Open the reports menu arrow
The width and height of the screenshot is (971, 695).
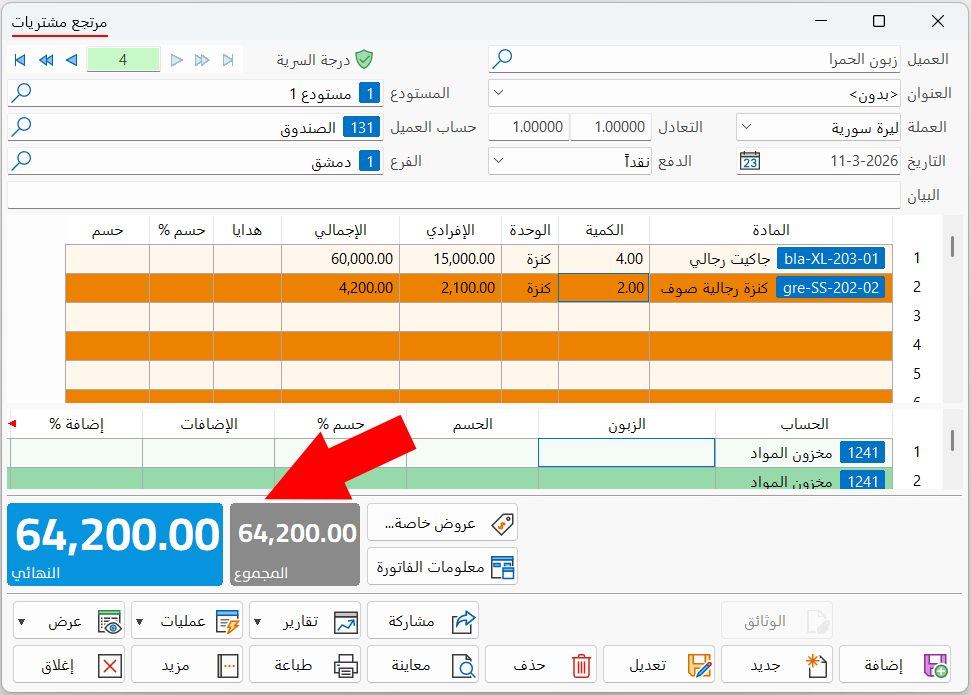(258, 621)
